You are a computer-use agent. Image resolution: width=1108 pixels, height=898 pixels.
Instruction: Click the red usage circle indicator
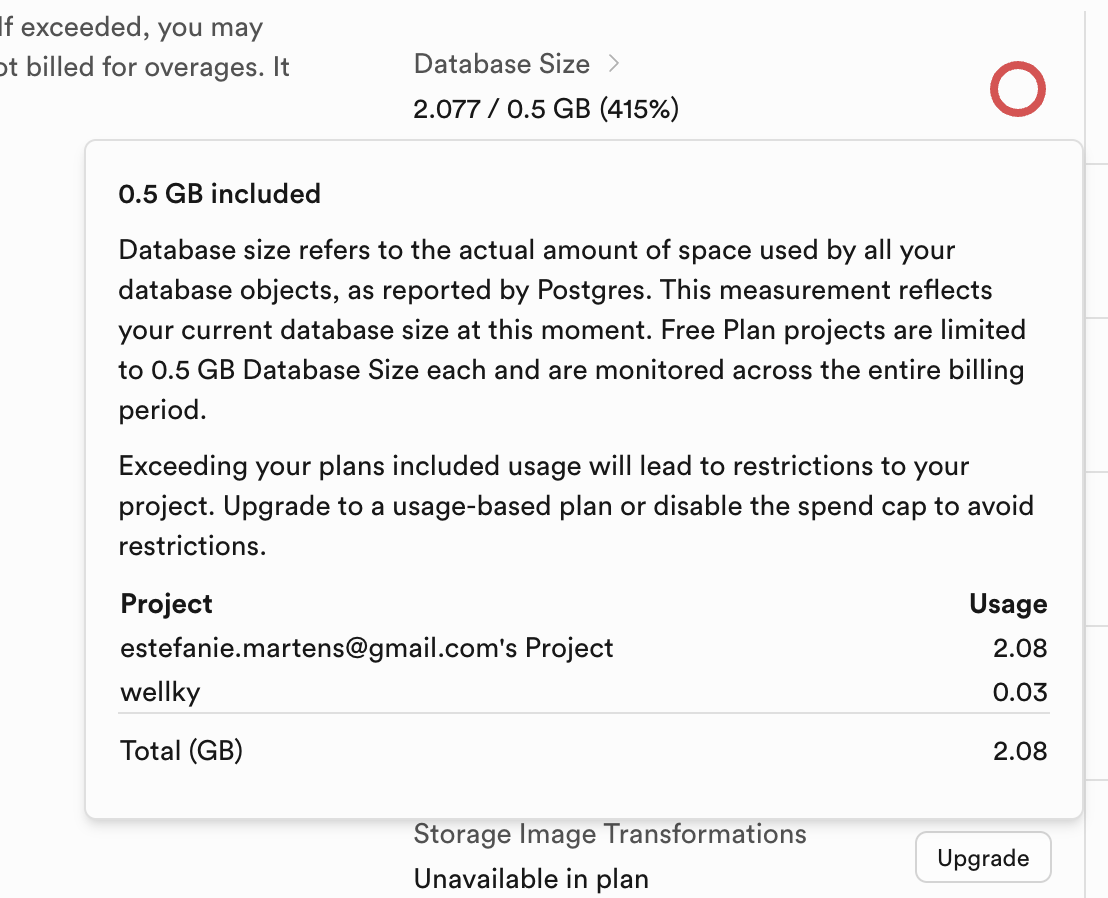click(x=1017, y=90)
